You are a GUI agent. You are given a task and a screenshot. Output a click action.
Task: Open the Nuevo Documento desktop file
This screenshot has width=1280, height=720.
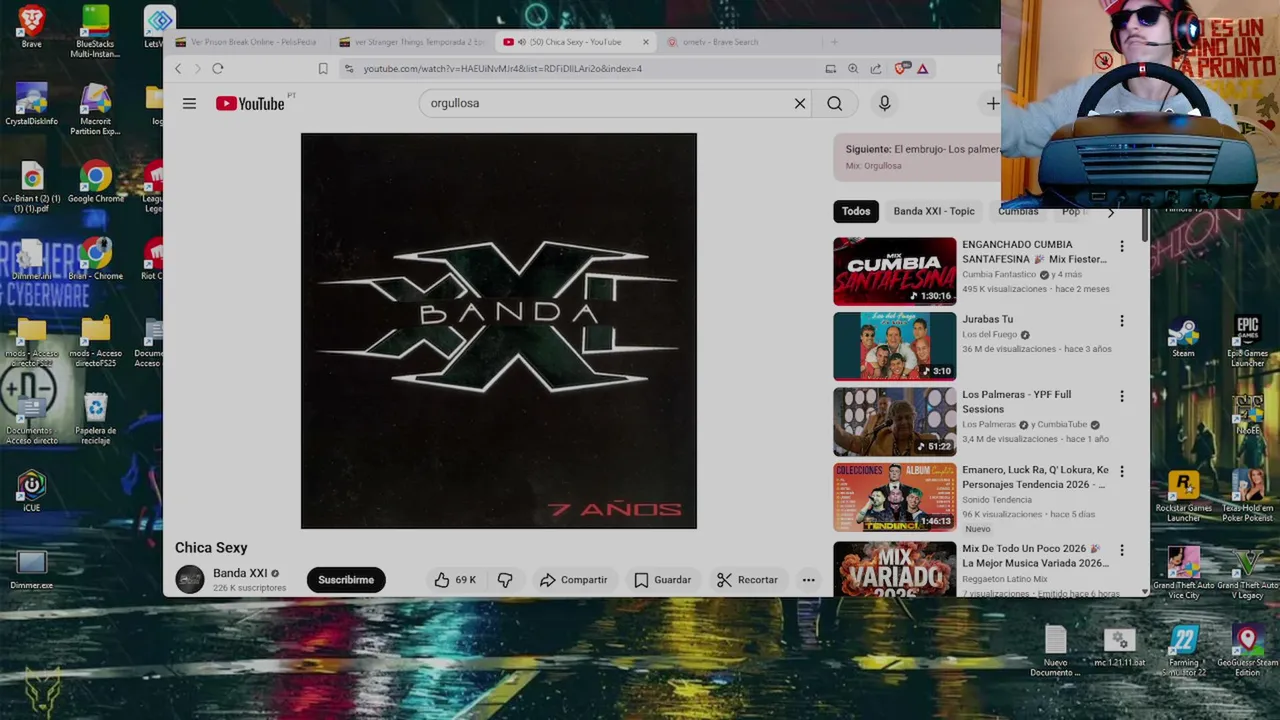coord(1055,651)
